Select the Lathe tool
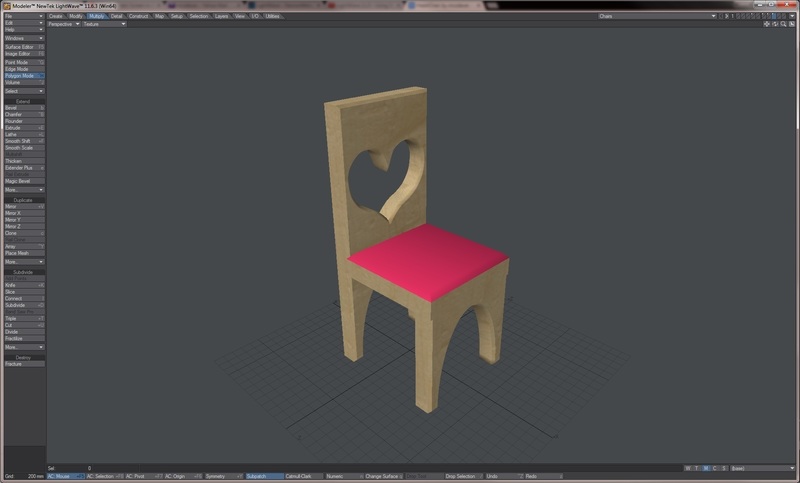 [24, 134]
